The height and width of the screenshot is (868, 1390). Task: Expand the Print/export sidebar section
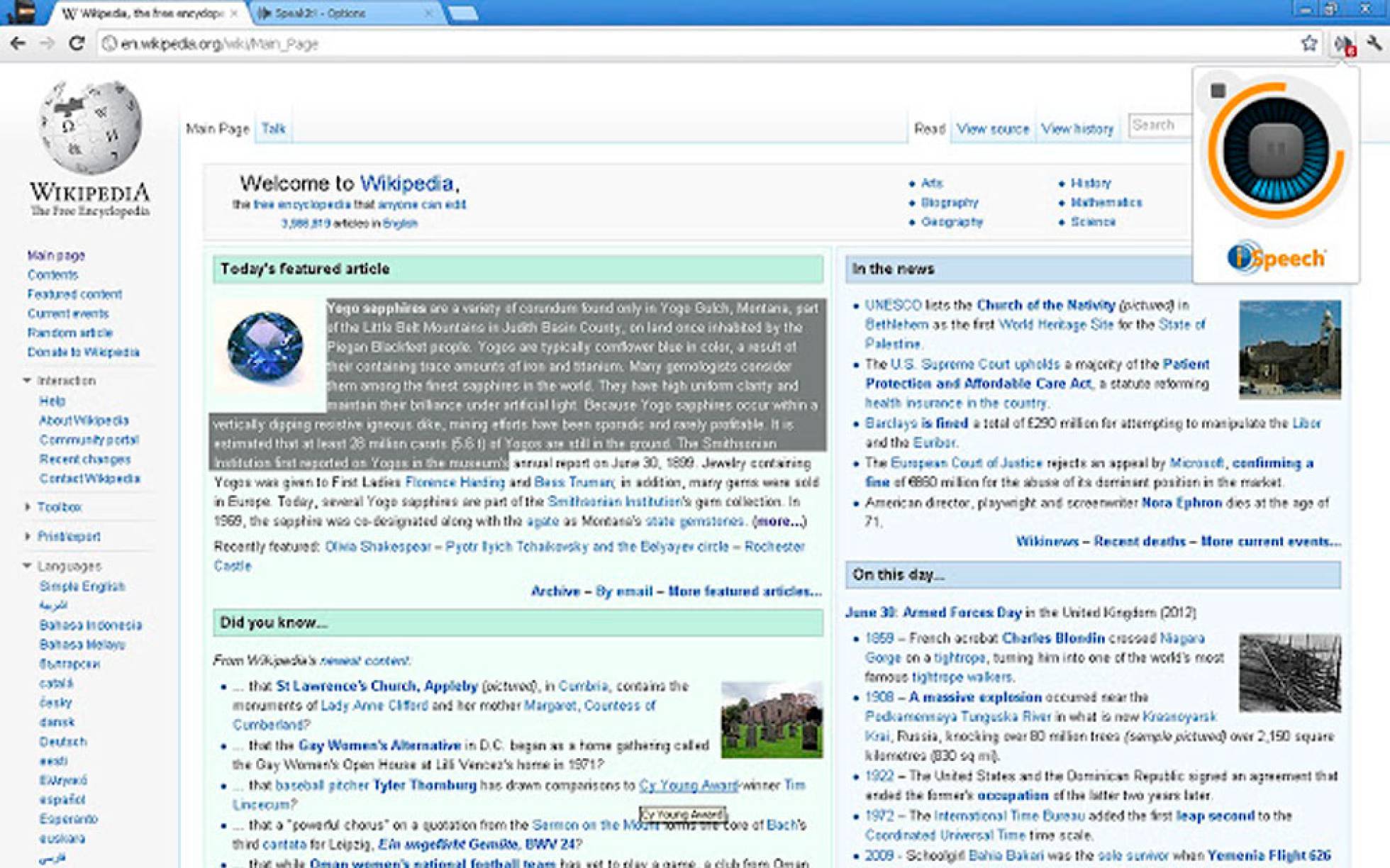(x=27, y=536)
